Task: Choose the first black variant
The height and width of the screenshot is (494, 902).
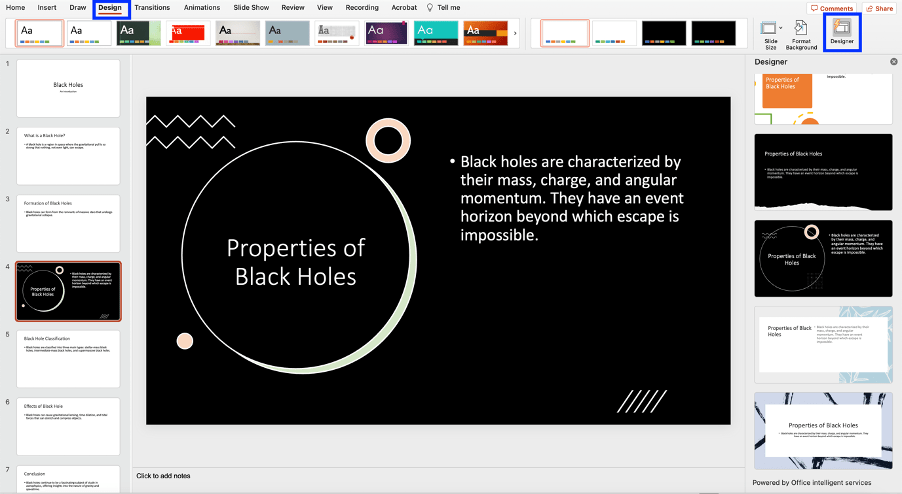Action: coord(664,33)
